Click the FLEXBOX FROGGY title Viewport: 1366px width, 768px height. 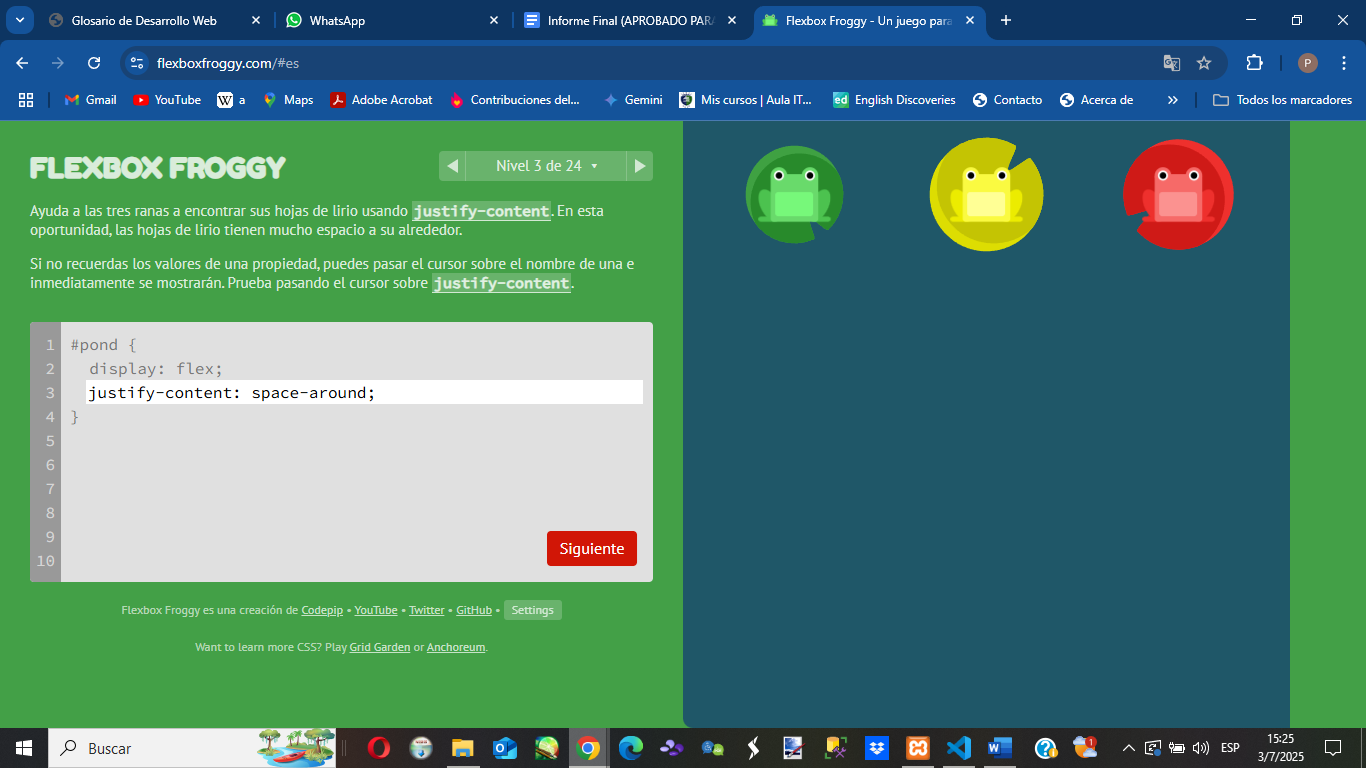pos(158,167)
